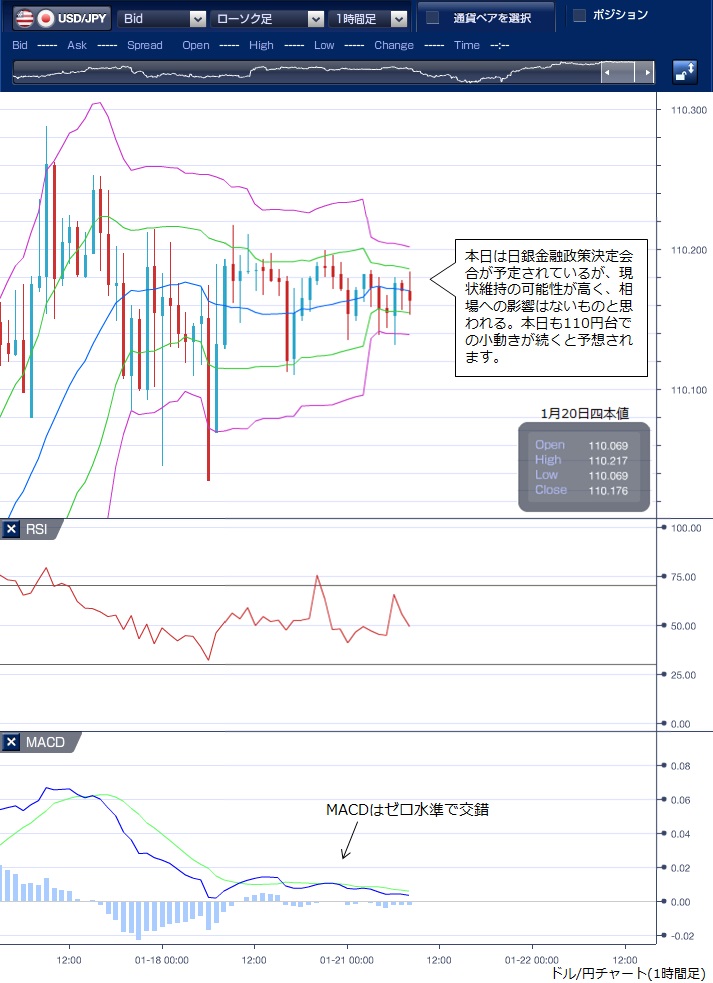Click the USD/JPY currency pair flag button

pos(59,18)
